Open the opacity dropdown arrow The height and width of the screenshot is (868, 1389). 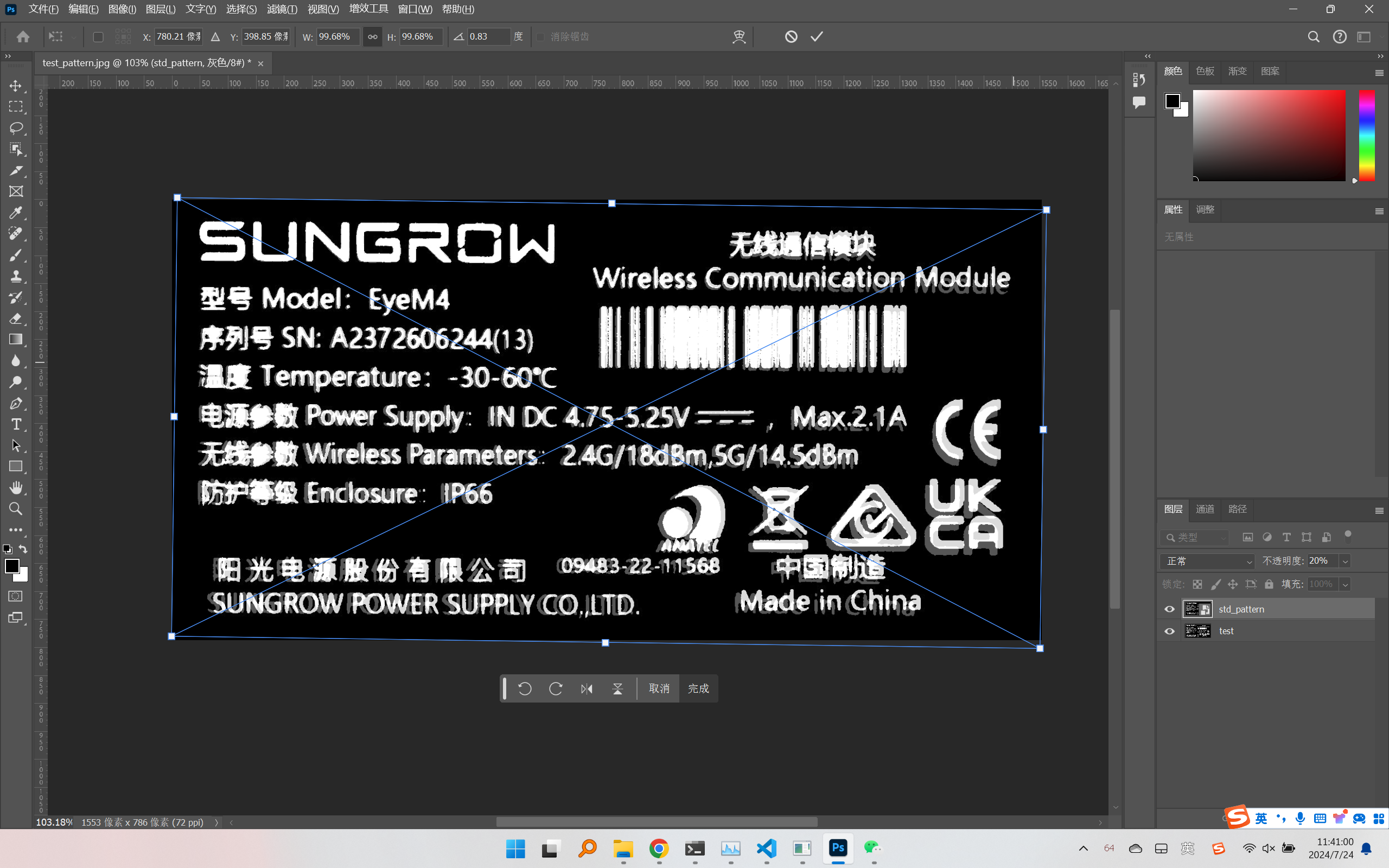point(1345,561)
